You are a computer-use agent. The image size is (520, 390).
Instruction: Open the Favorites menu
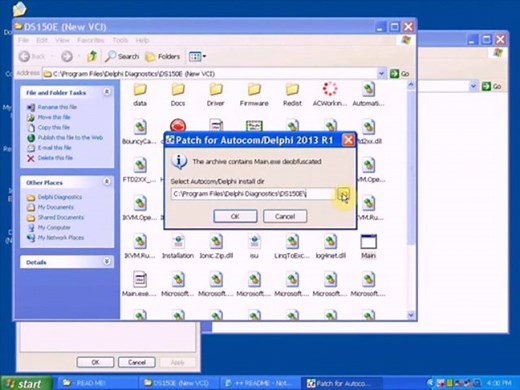tap(90, 40)
